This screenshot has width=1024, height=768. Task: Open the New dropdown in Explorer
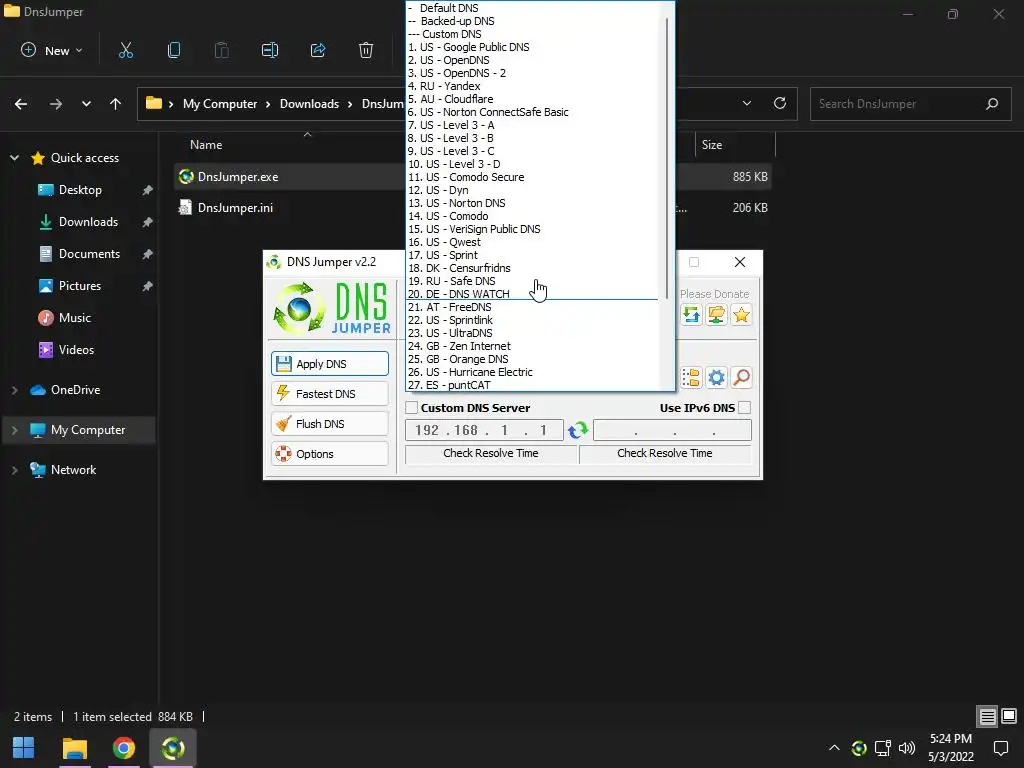[52, 50]
